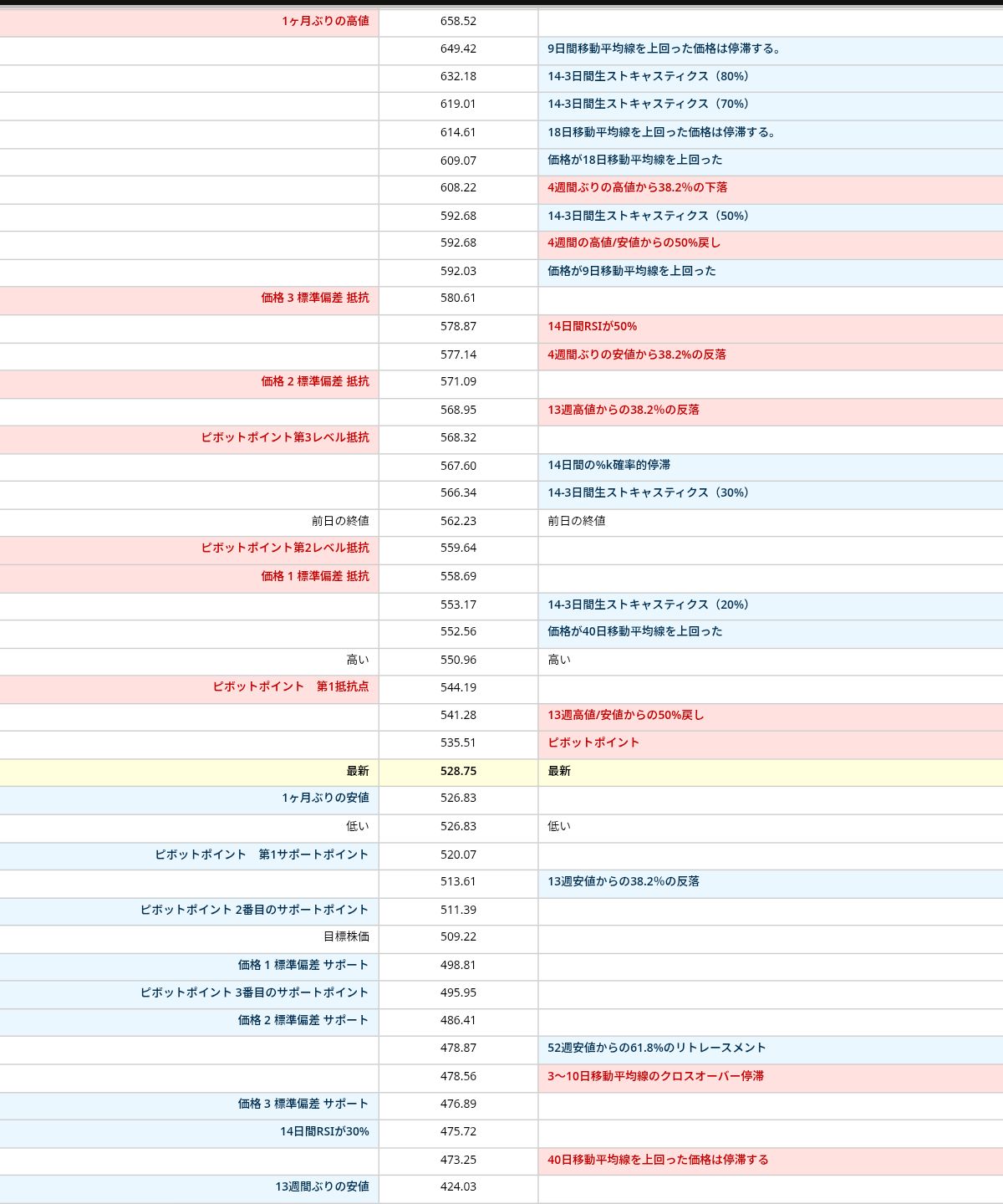This screenshot has width=1003, height=1204.
Task: Select the 価格 3 標準偏差 抵抗 label
Action: 315,298
